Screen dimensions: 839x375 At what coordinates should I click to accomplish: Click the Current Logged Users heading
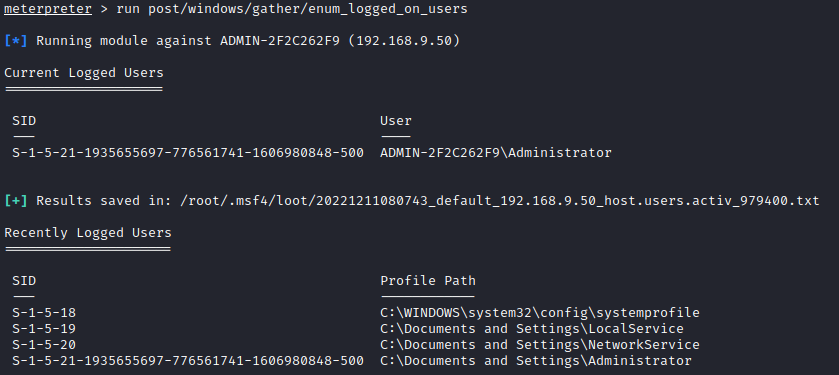pyautogui.click(x=84, y=73)
